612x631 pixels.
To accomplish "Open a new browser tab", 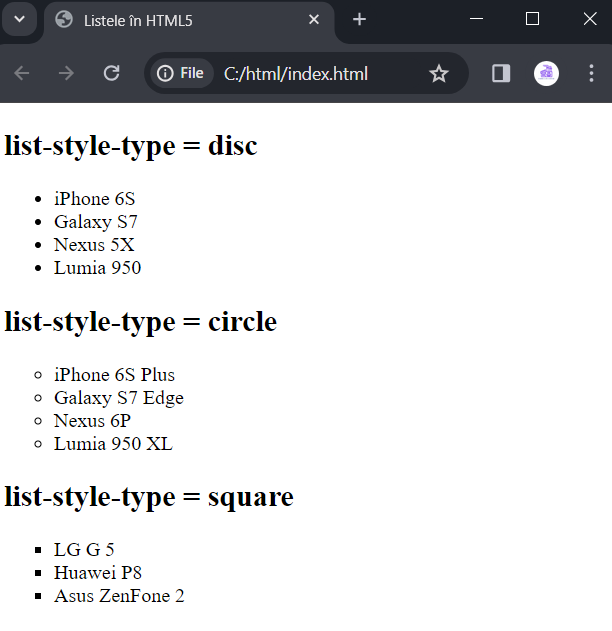I will (359, 19).
